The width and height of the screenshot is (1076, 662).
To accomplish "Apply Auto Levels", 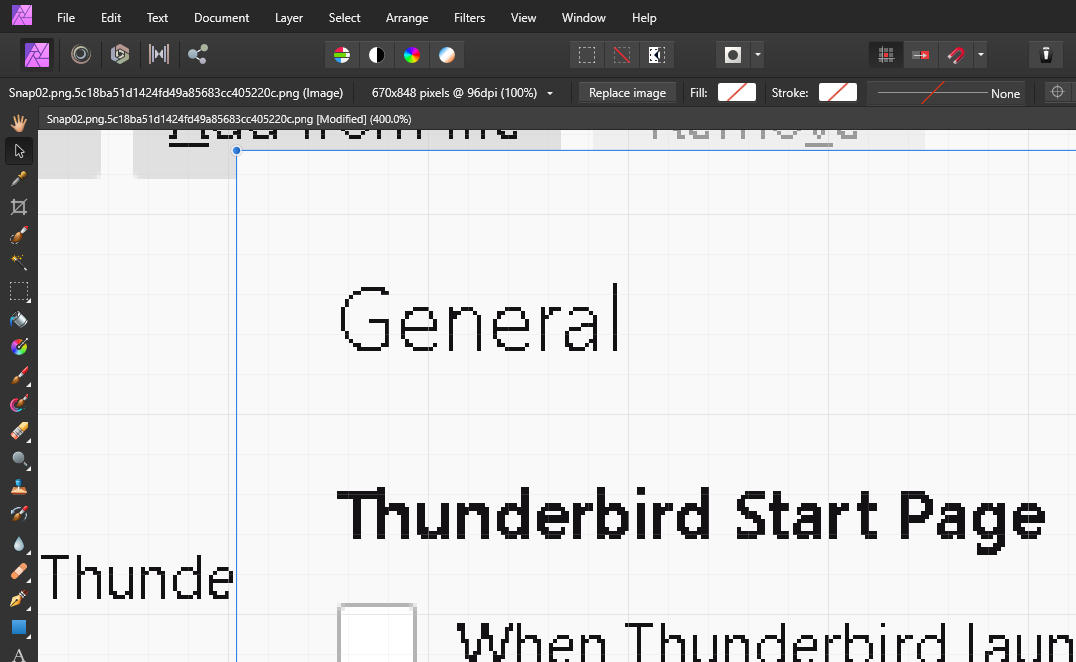I will pyautogui.click(x=342, y=56).
